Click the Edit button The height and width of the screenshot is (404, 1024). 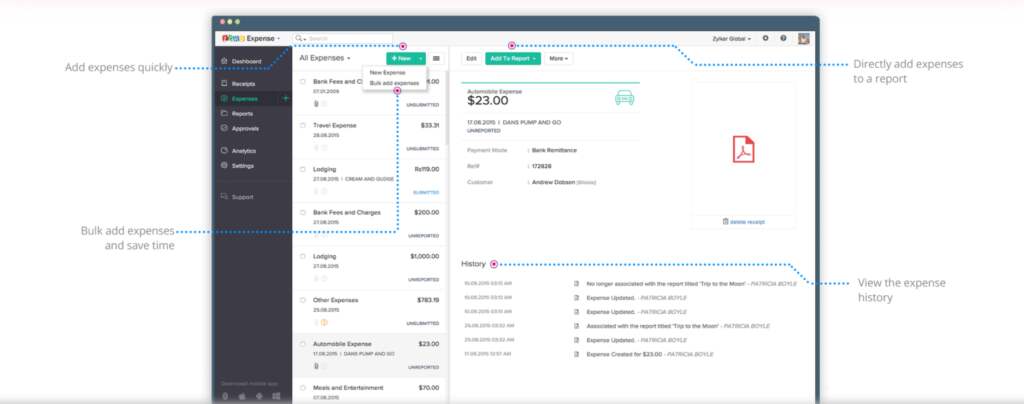pyautogui.click(x=471, y=59)
